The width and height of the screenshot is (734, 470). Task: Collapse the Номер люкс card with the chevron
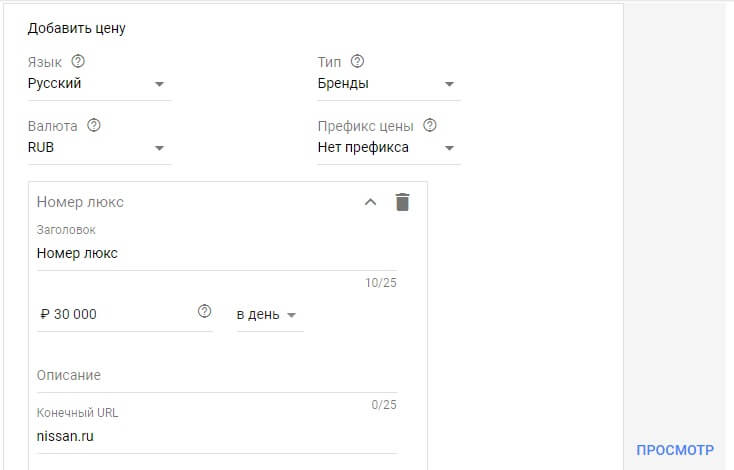[x=370, y=202]
